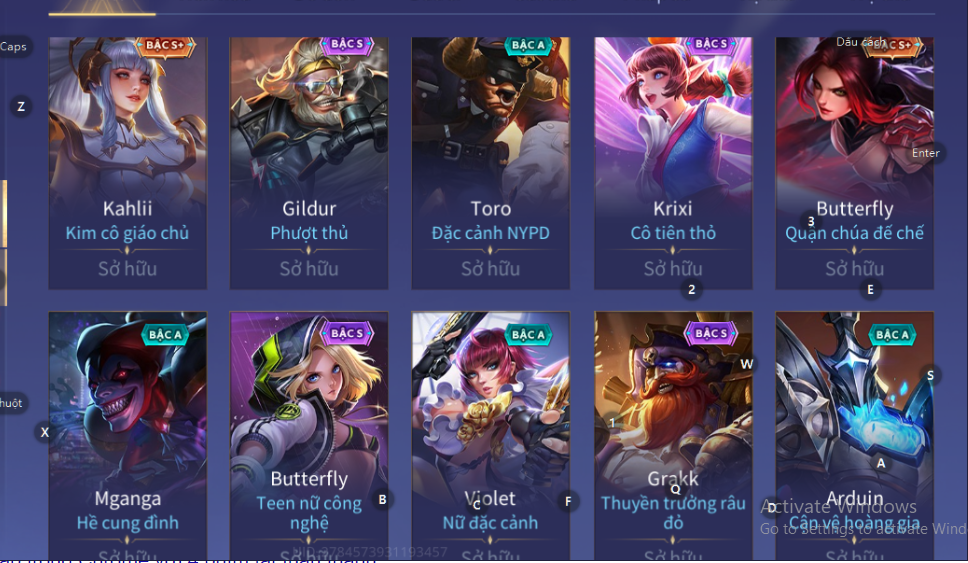This screenshot has width=968, height=563.
Task: Open the Arduin Cận vệ hoàng gia skin
Action: point(854,435)
